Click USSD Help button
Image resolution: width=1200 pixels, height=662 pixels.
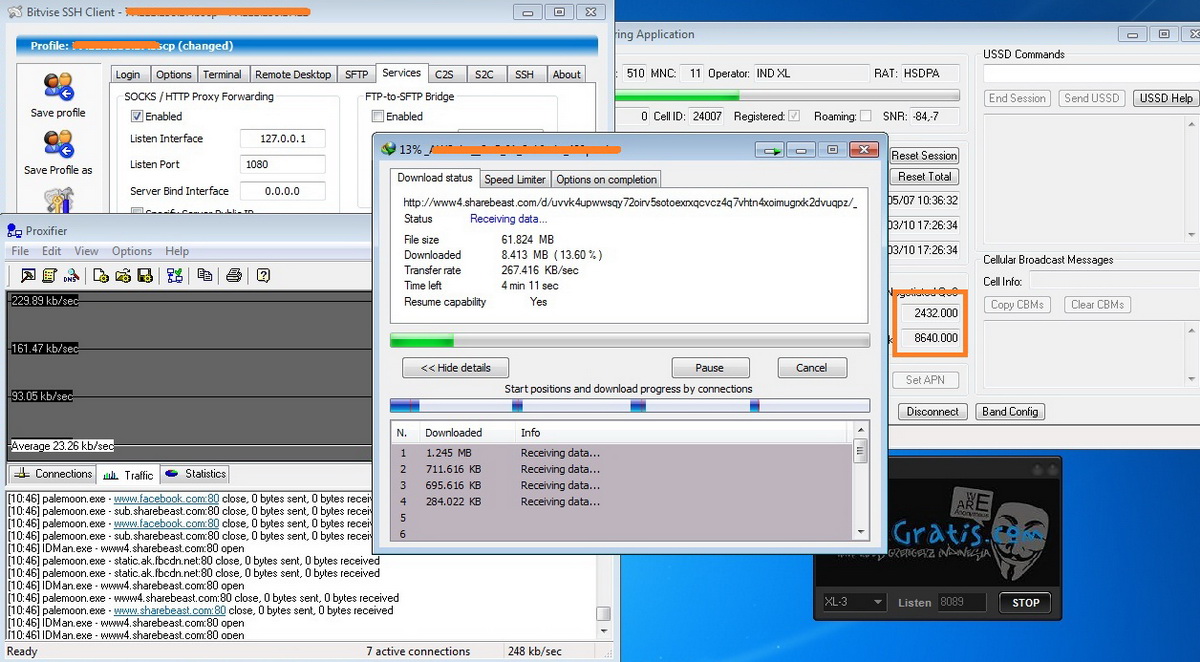(1167, 98)
